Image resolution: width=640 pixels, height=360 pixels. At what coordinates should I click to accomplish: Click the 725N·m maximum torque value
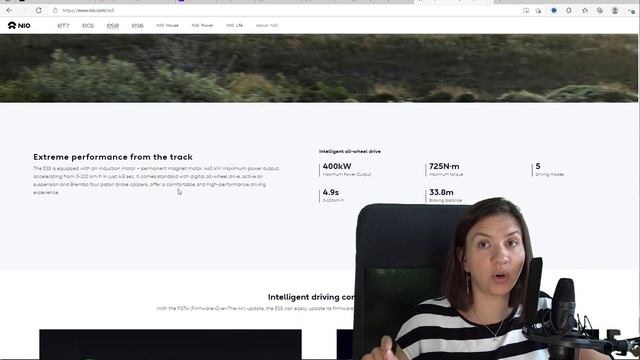[x=444, y=166]
